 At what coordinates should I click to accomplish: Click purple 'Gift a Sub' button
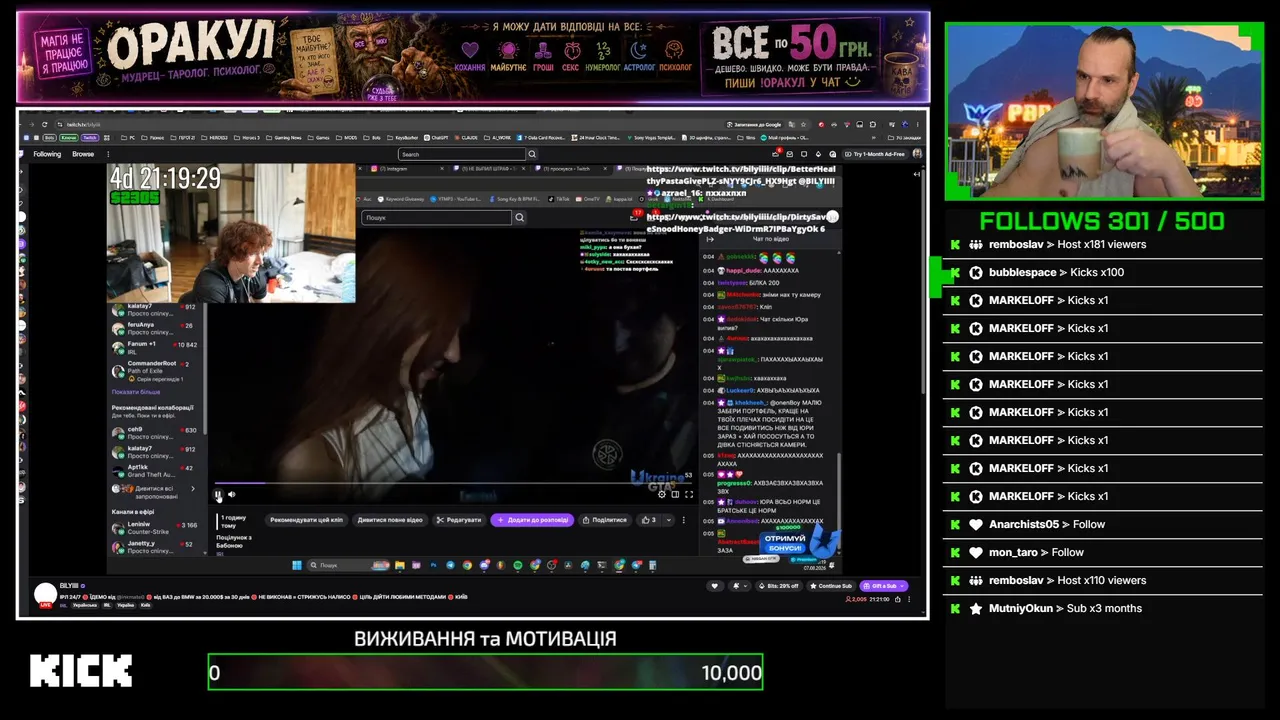884,586
